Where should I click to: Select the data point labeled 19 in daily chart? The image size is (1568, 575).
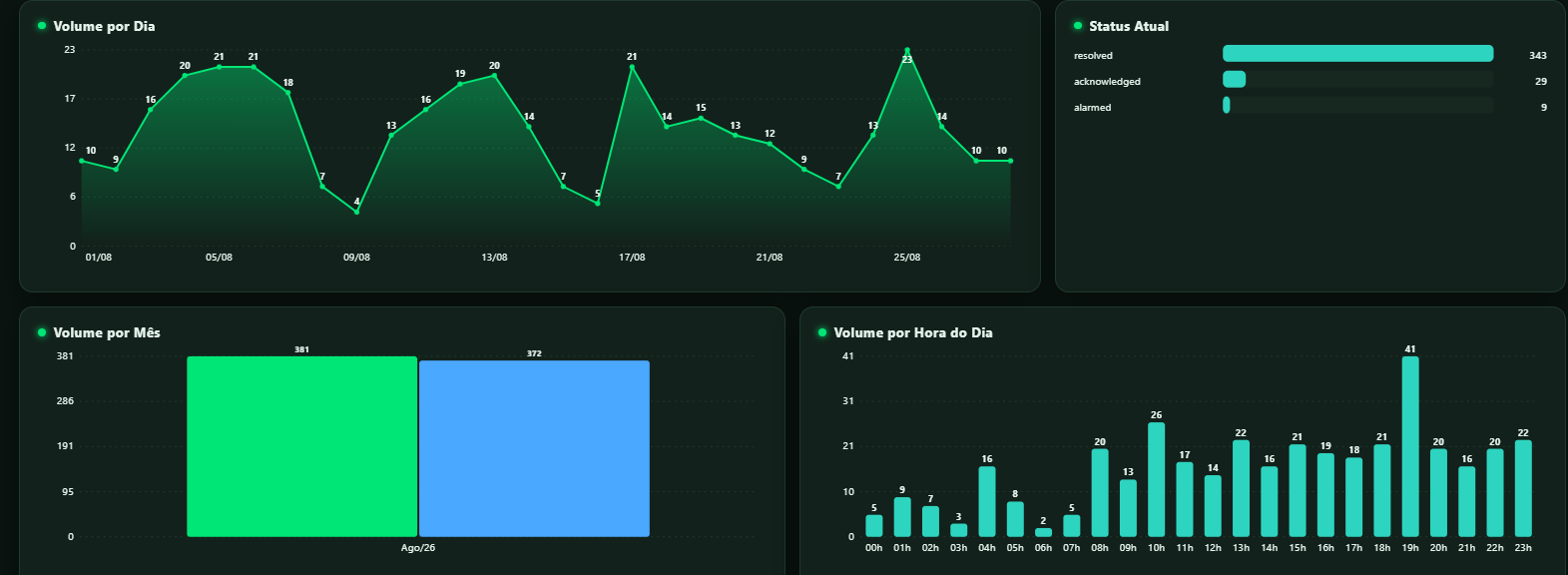460,84
